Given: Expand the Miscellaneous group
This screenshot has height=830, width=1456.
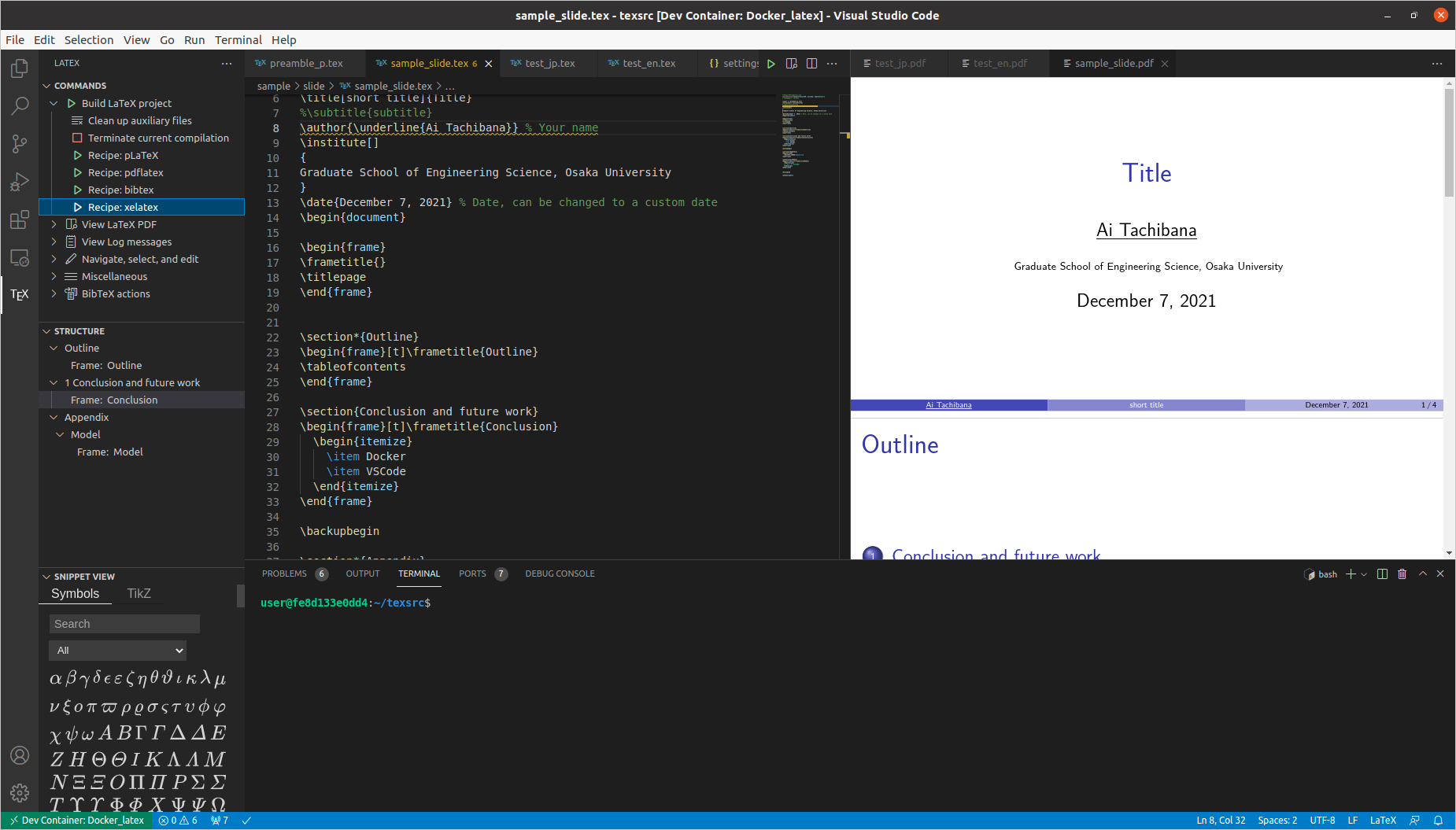Looking at the screenshot, I should coord(54,276).
